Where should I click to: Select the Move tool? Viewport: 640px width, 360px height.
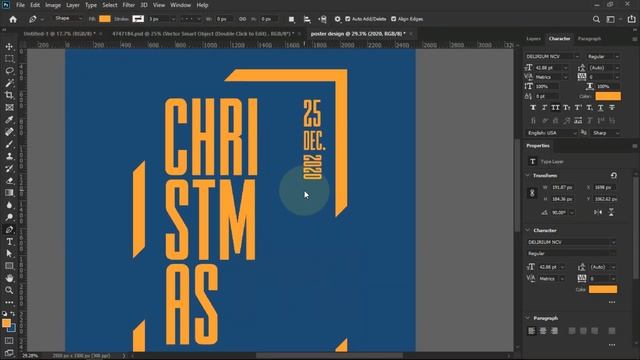pyautogui.click(x=9, y=47)
